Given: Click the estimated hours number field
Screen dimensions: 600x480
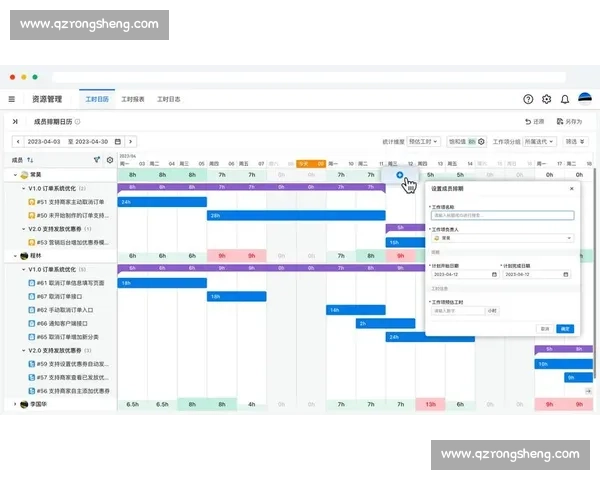Looking at the screenshot, I should pyautogui.click(x=458, y=311).
